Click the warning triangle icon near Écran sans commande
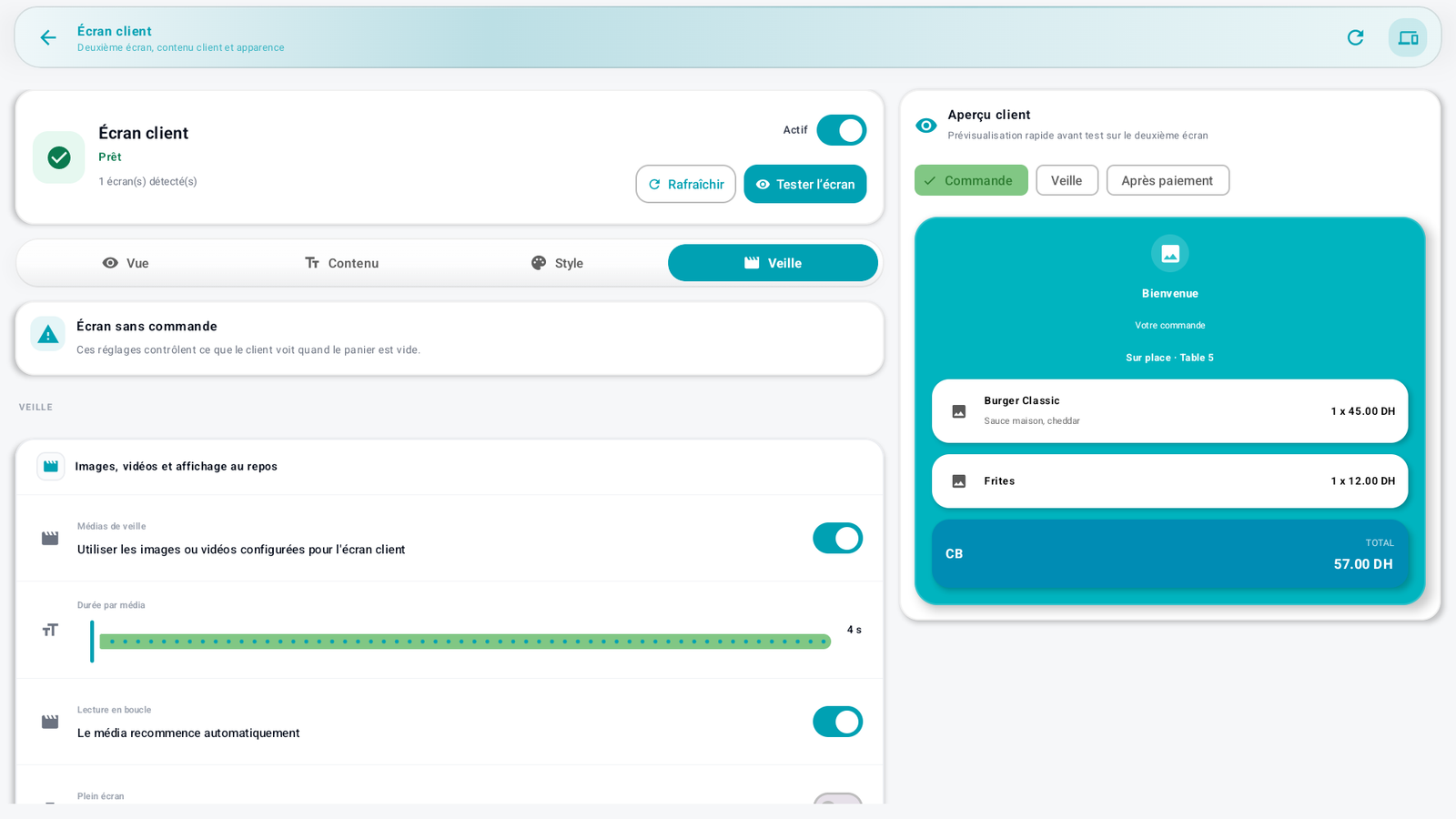 (48, 334)
